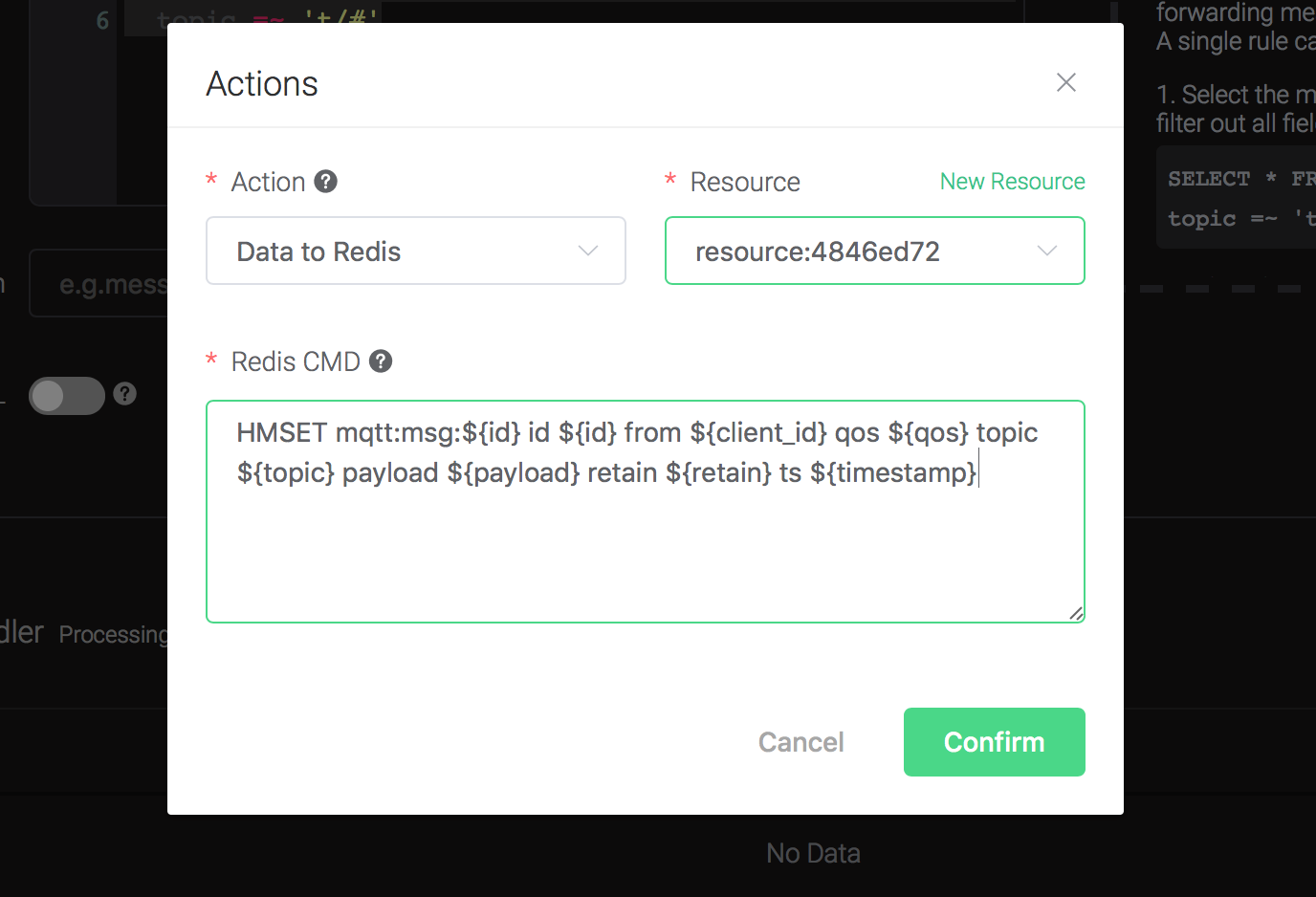Click the No Data text in table
Image resolution: width=1316 pixels, height=897 pixels.
[x=813, y=853]
